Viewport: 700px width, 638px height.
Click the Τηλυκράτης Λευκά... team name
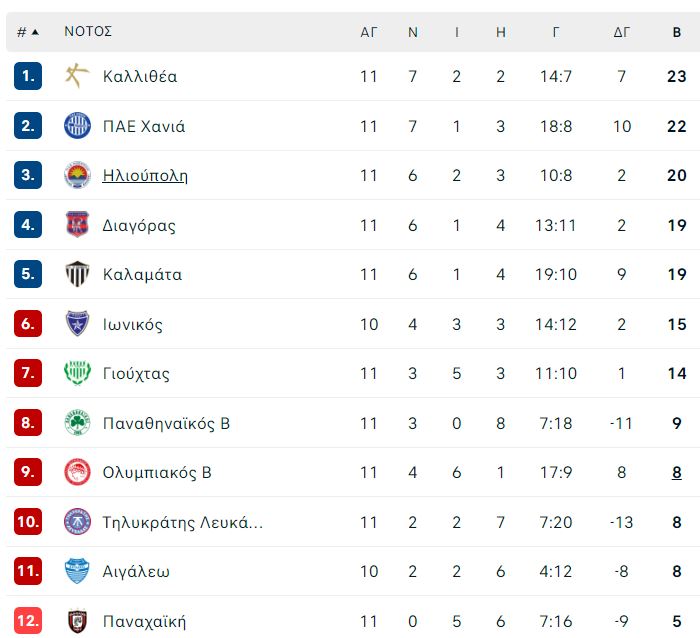pyautogui.click(x=183, y=522)
